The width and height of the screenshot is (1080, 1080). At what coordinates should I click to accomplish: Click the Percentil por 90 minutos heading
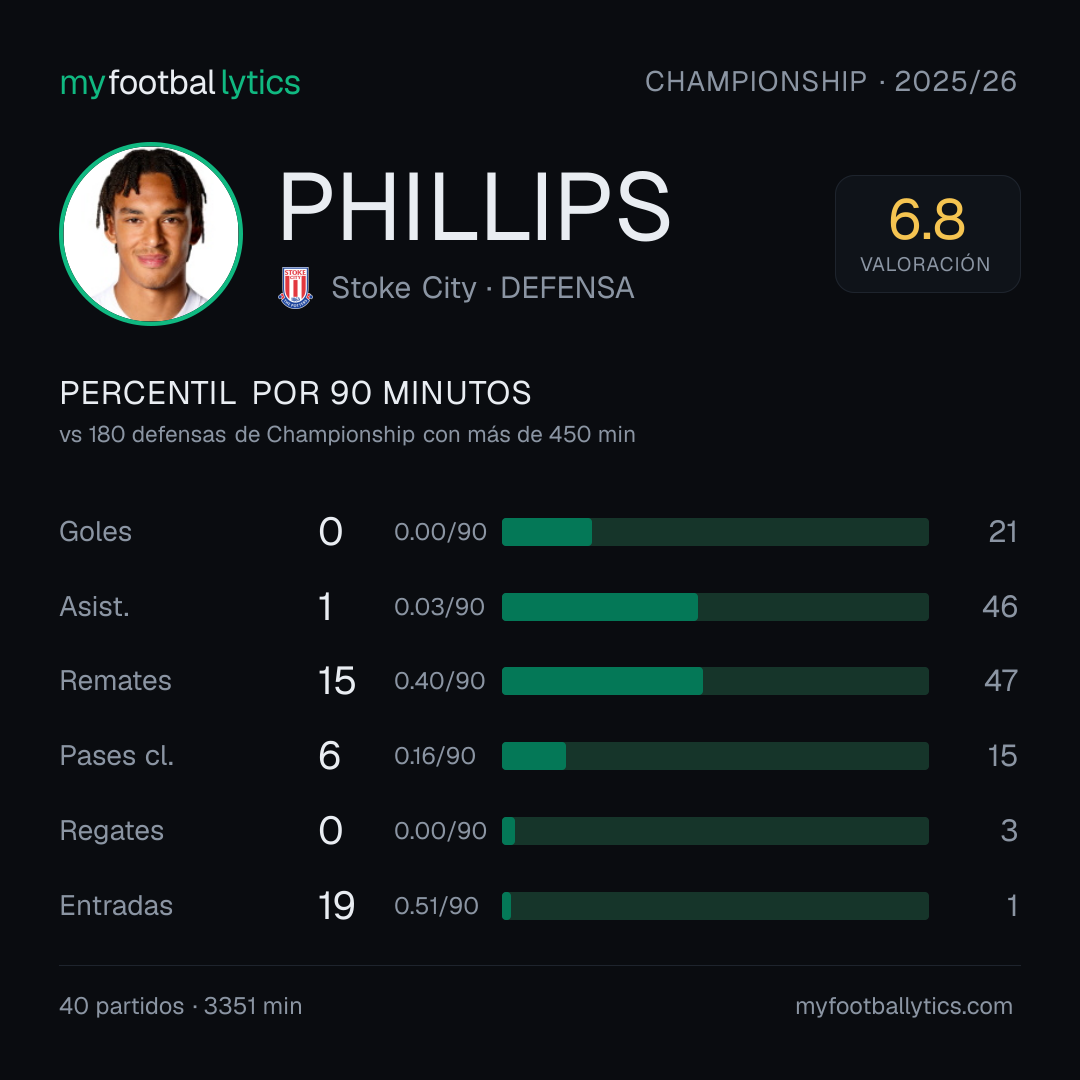(295, 393)
